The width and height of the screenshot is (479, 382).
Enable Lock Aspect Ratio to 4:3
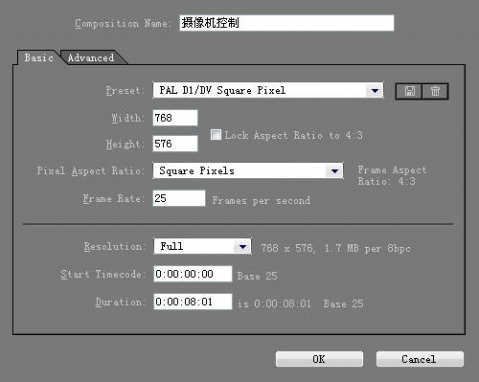click(216, 135)
